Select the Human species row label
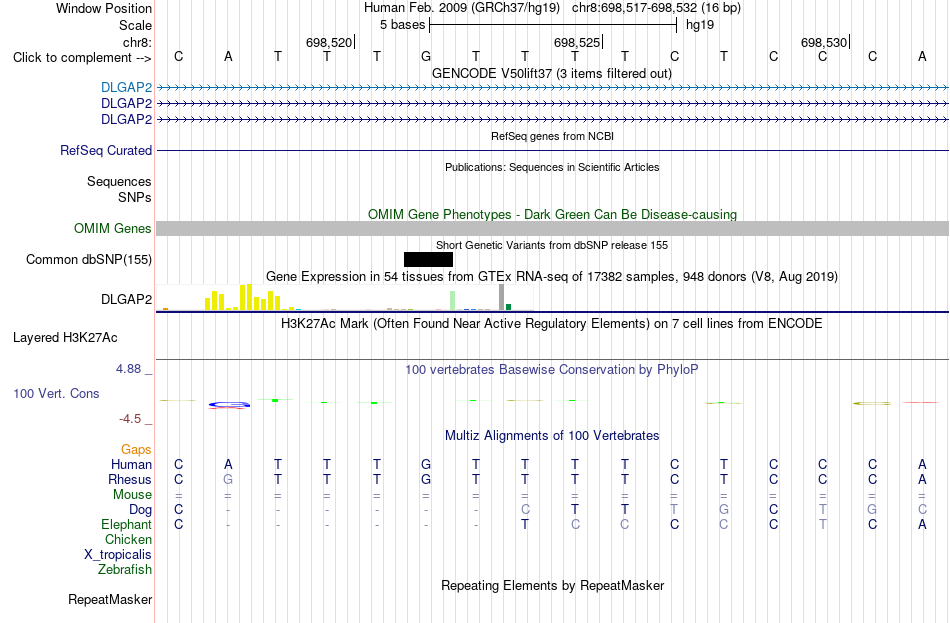The image size is (950, 623). (x=131, y=464)
